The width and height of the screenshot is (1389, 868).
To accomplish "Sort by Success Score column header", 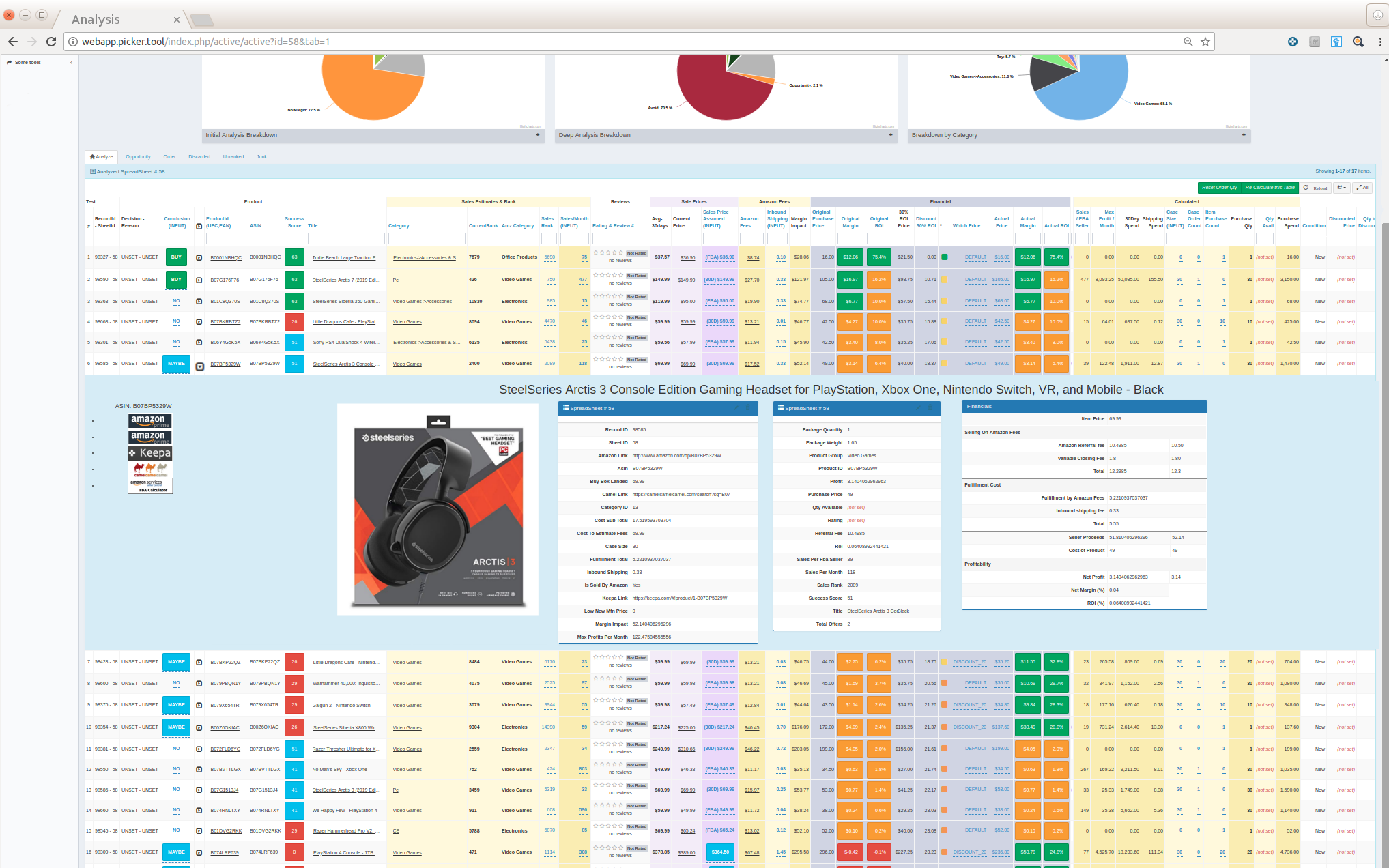I will 294,222.
